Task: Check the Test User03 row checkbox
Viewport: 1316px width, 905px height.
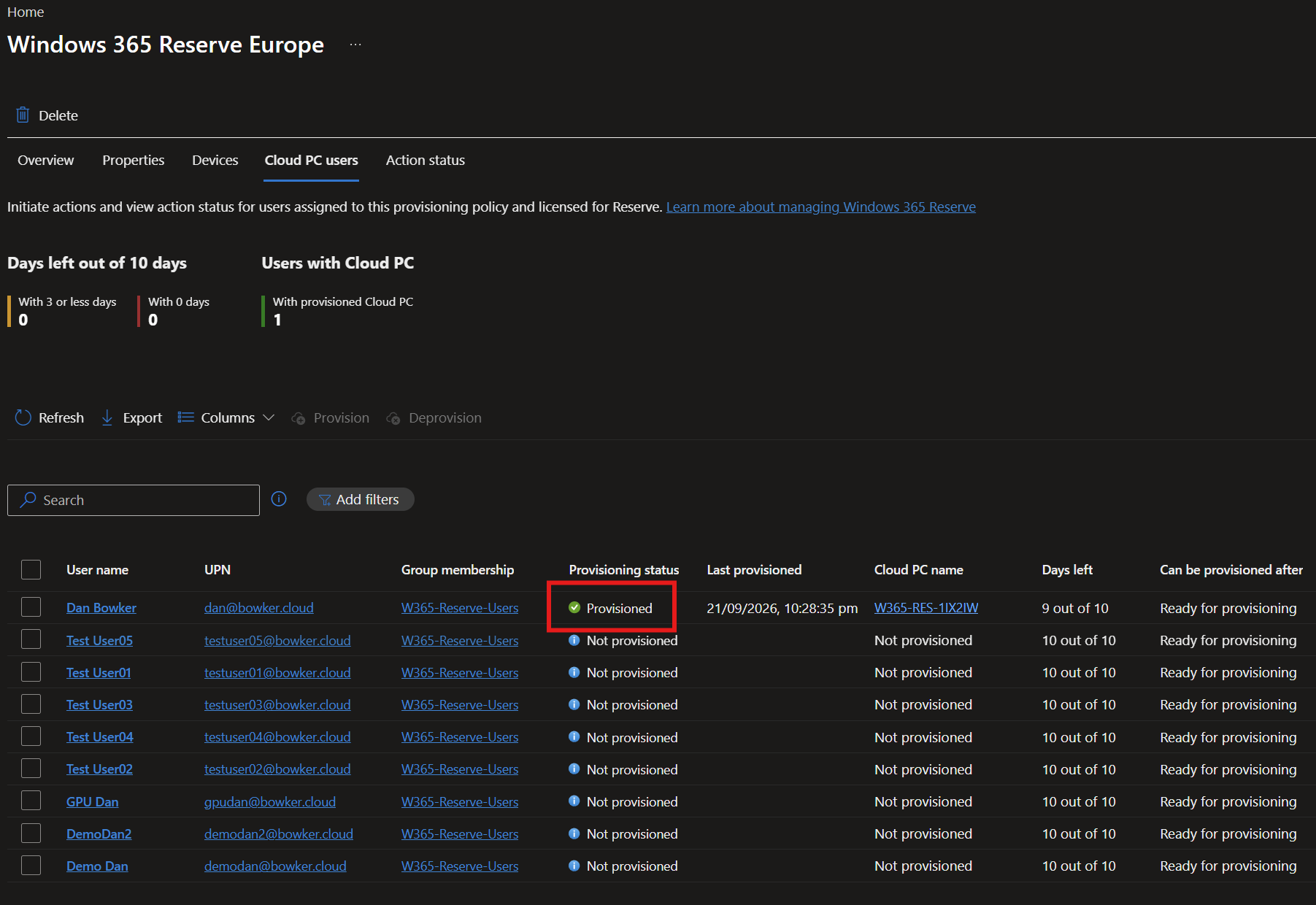Action: pyautogui.click(x=31, y=704)
